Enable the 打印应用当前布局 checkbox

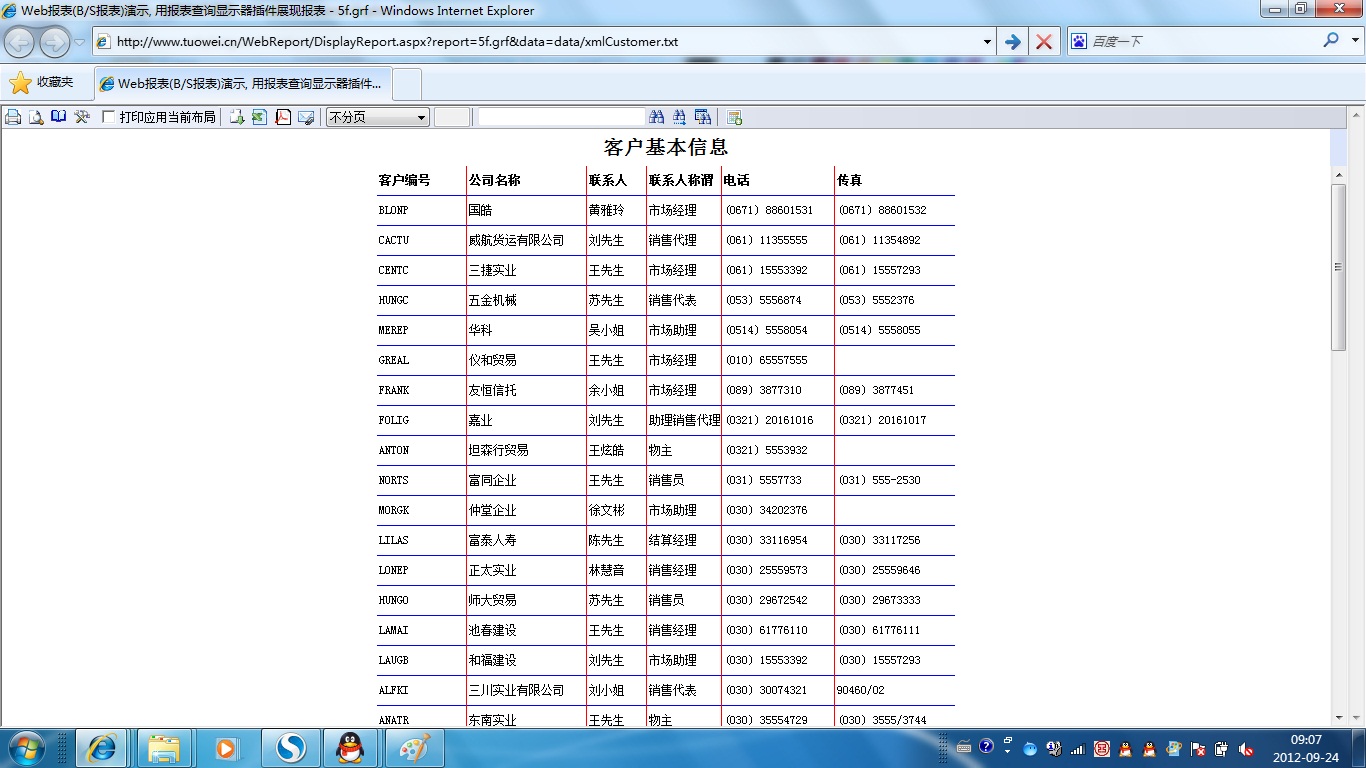click(109, 117)
